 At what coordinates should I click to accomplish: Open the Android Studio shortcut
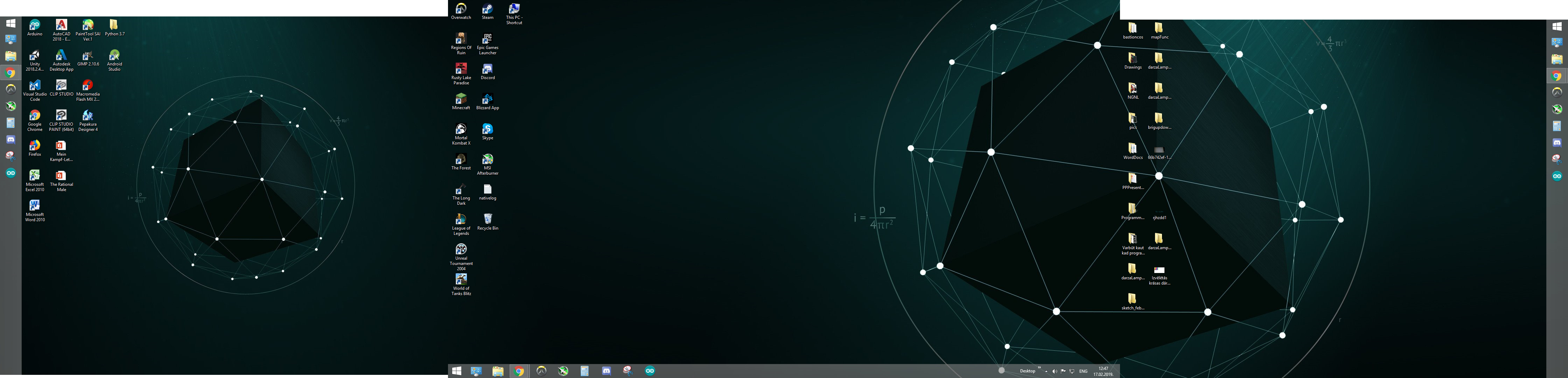click(x=114, y=60)
